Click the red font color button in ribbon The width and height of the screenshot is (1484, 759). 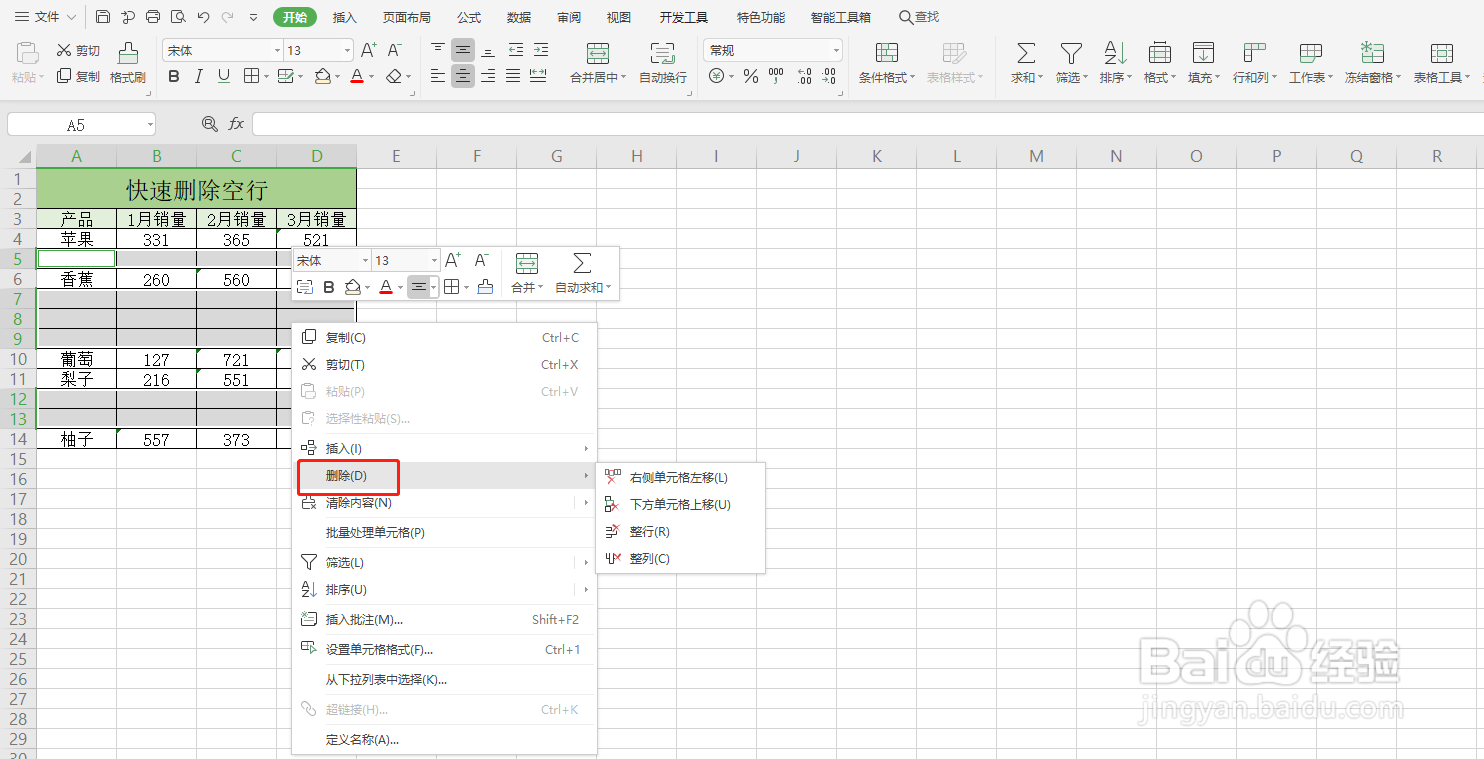(357, 76)
